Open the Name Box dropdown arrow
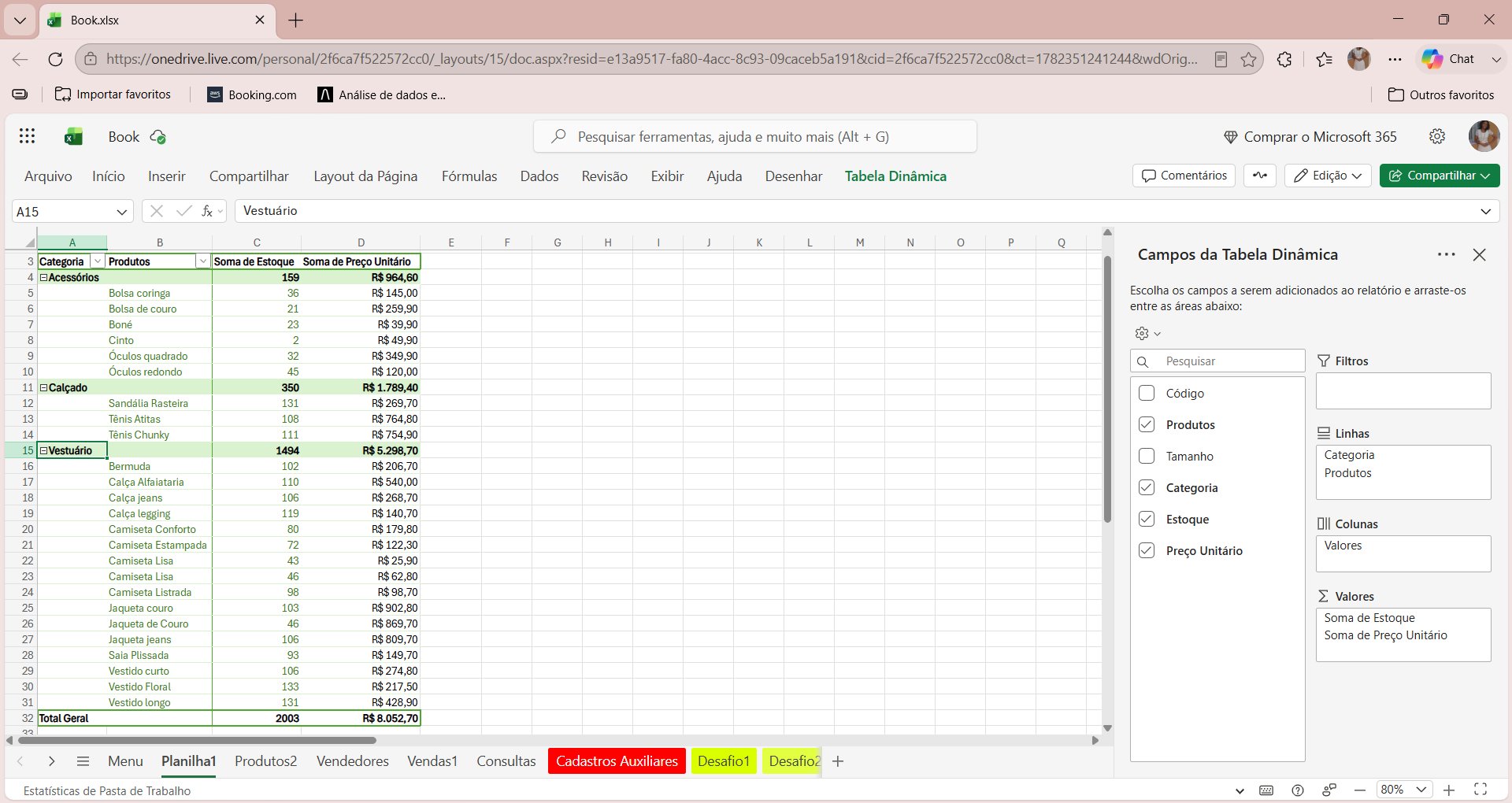The image size is (1512, 803). (121, 212)
